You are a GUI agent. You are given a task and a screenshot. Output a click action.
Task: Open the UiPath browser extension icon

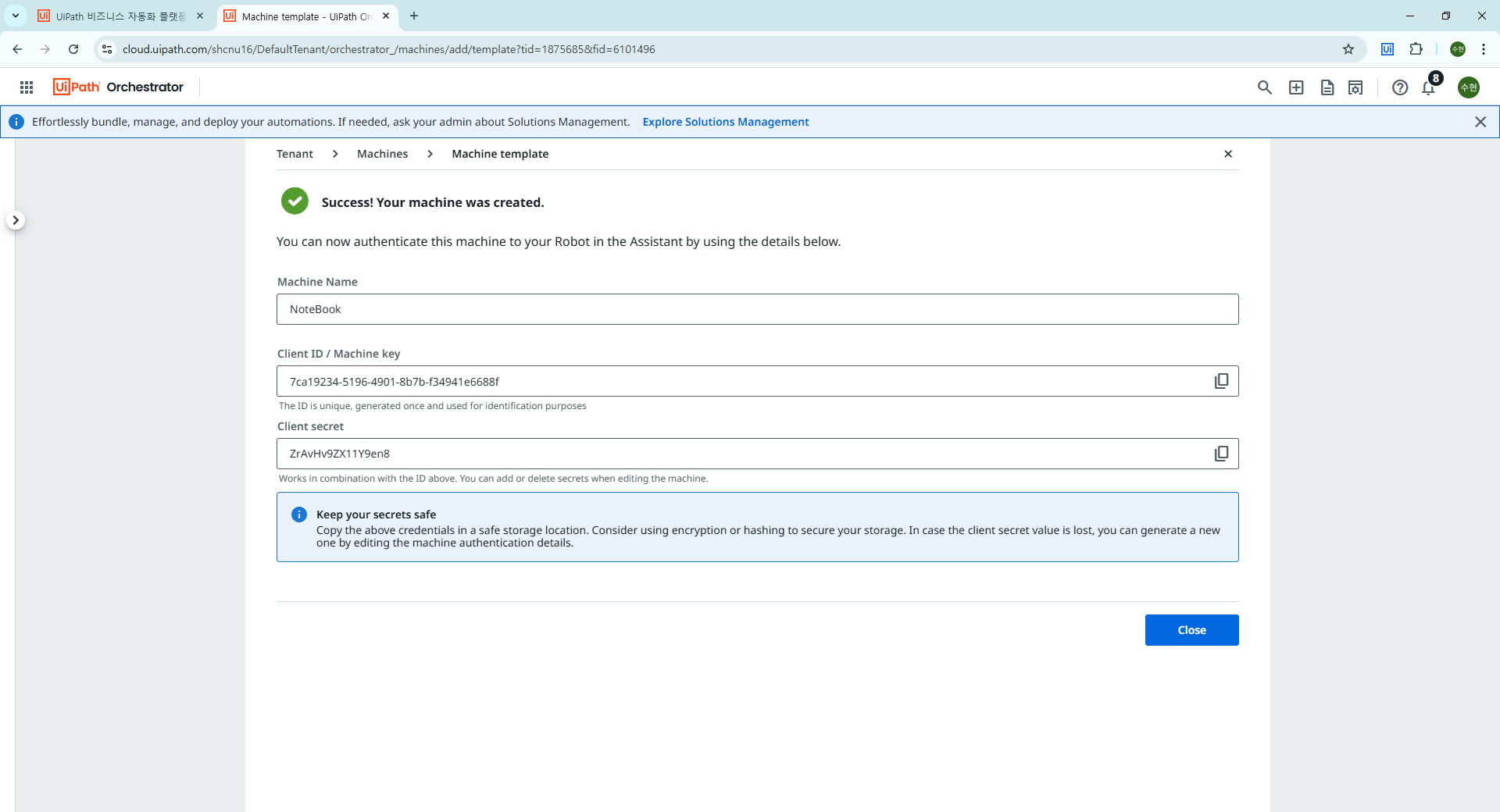click(1387, 49)
